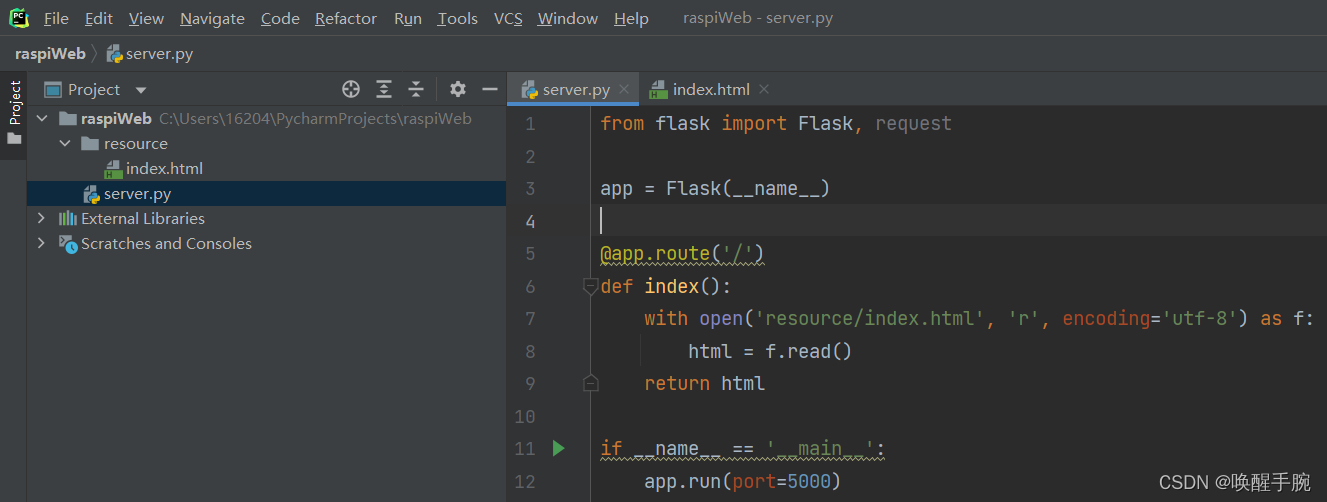Viewport: 1327px width, 502px height.
Task: Click server.py in the breadcrumb bar
Action: (x=150, y=54)
